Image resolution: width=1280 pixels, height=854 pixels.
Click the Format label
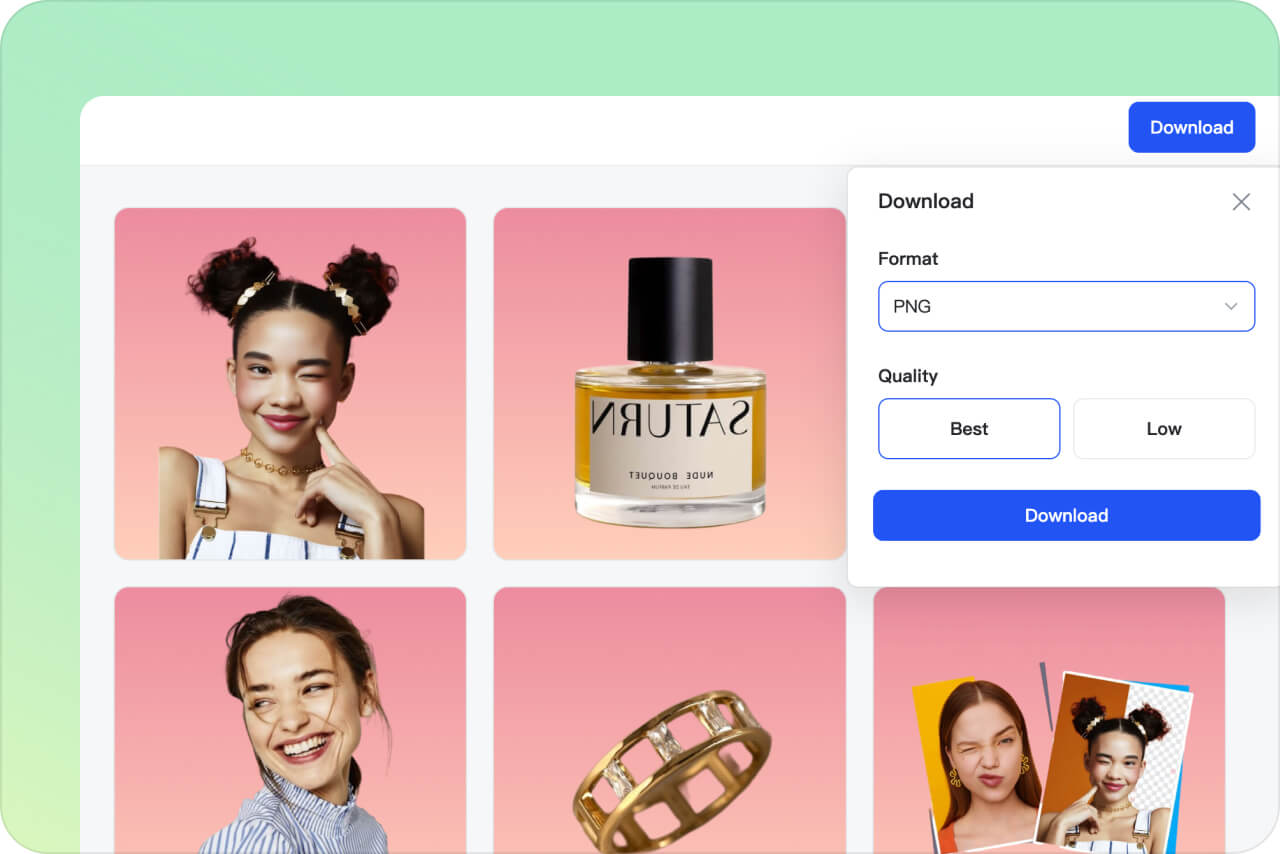click(x=908, y=259)
